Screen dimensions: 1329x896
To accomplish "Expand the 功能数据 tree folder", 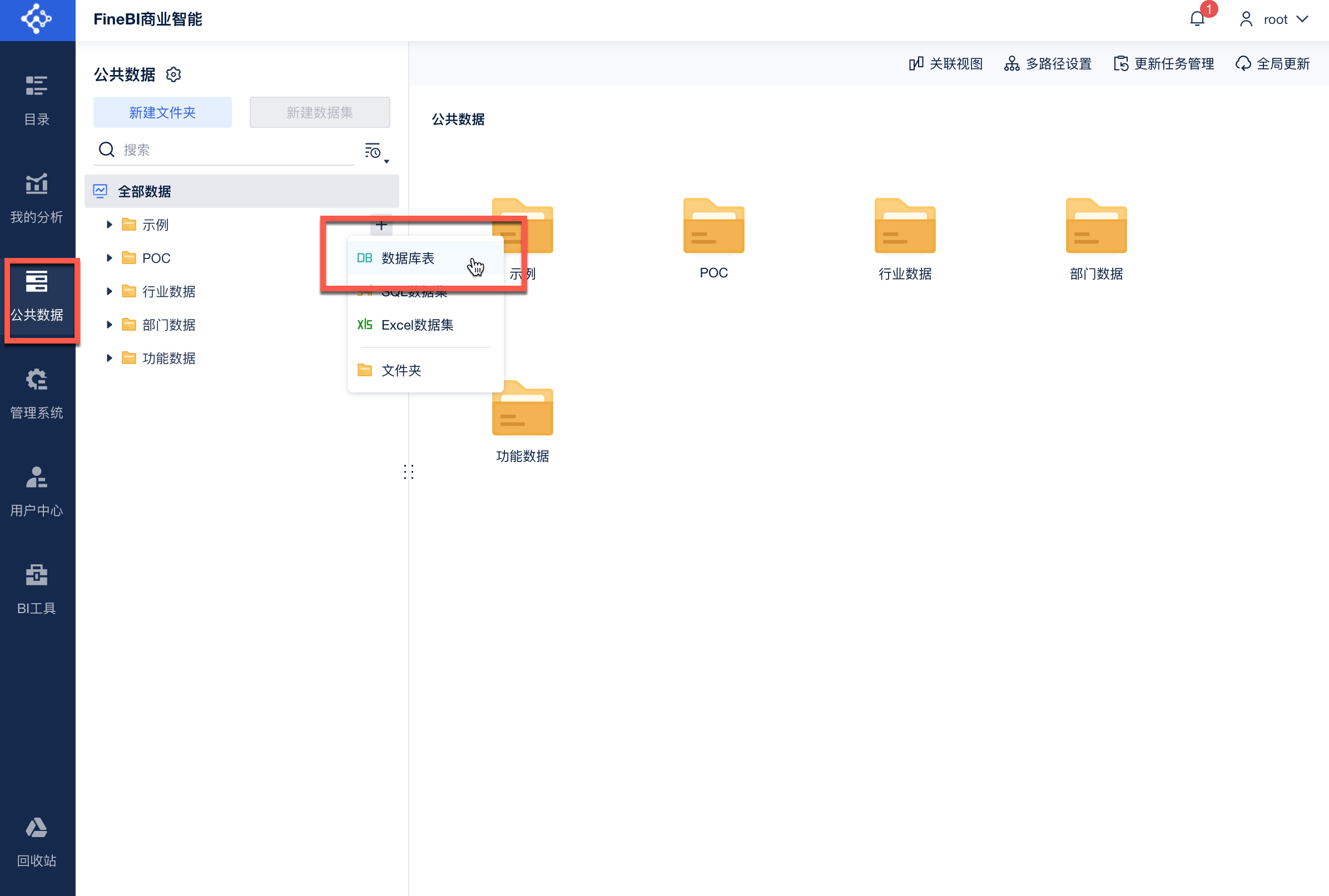I will tap(109, 359).
